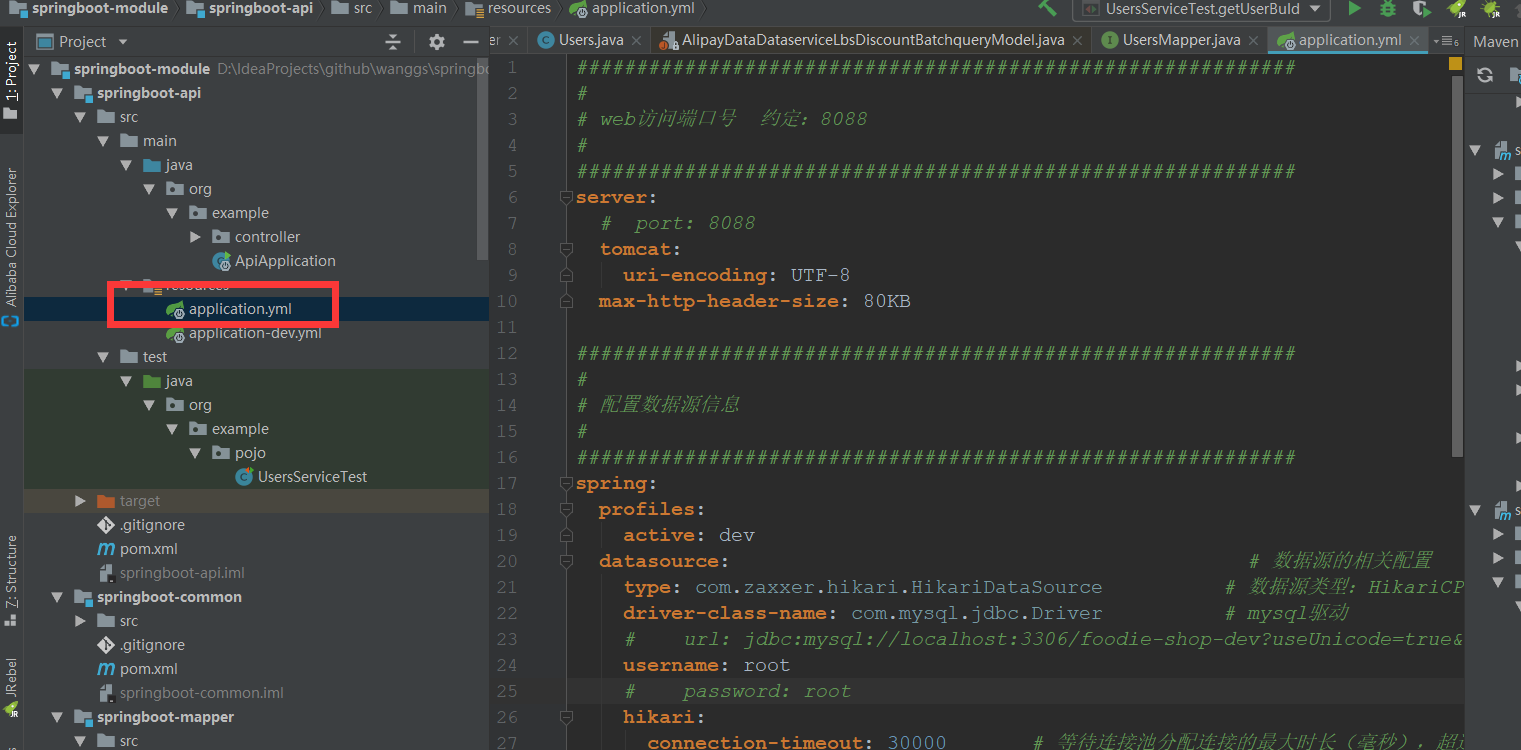Open Project panel settings gear
Screen dimensions: 1521x750
click(x=437, y=42)
